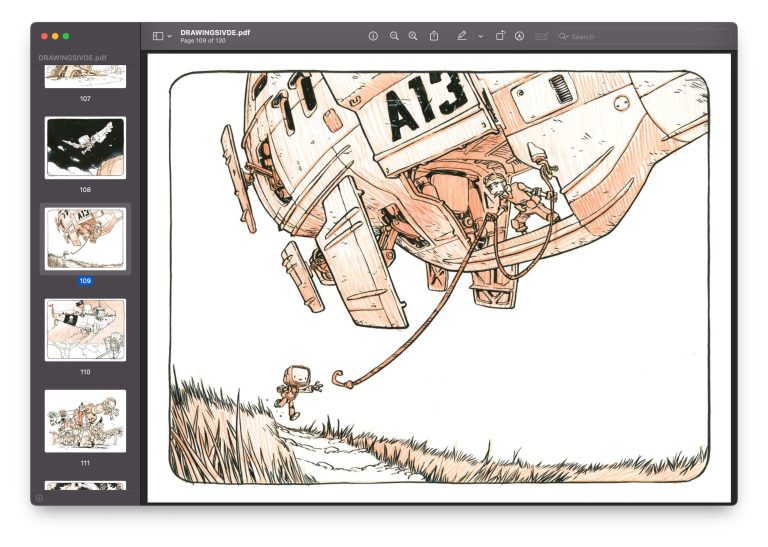Show the document info inspector

pyautogui.click(x=373, y=36)
